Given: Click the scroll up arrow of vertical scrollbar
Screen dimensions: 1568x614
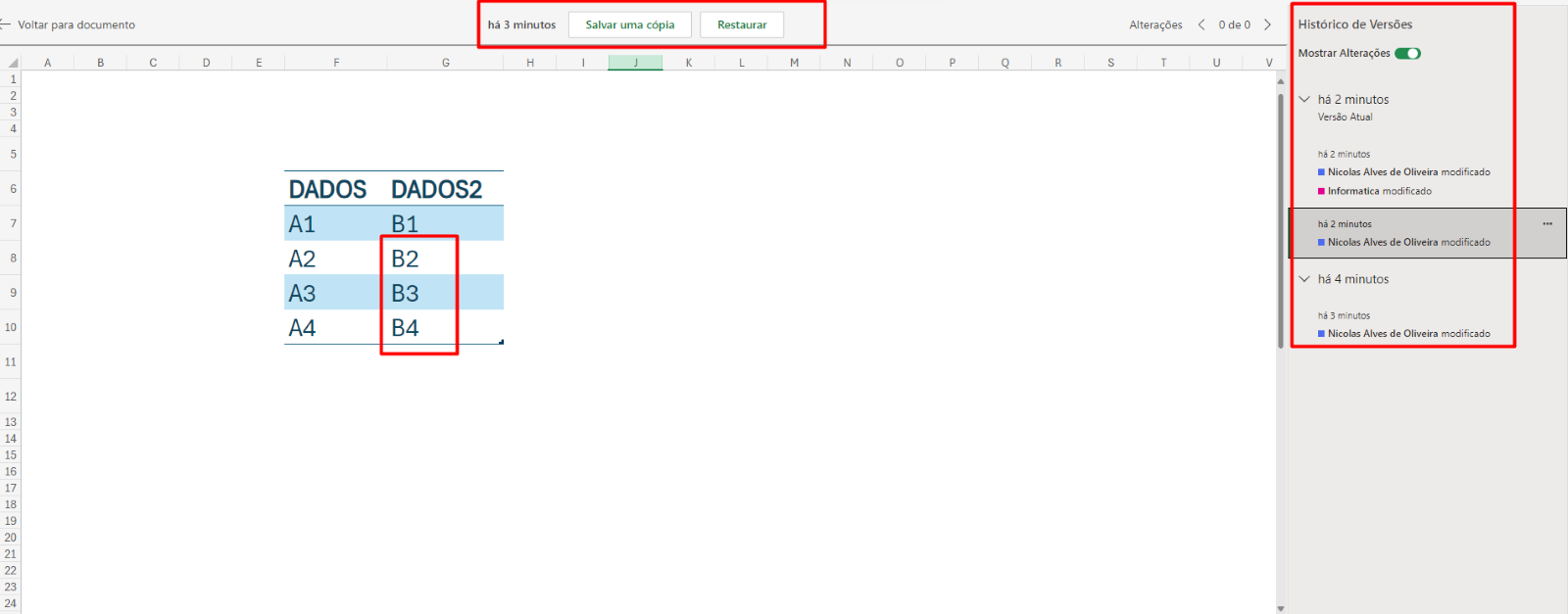Looking at the screenshot, I should [x=1281, y=82].
